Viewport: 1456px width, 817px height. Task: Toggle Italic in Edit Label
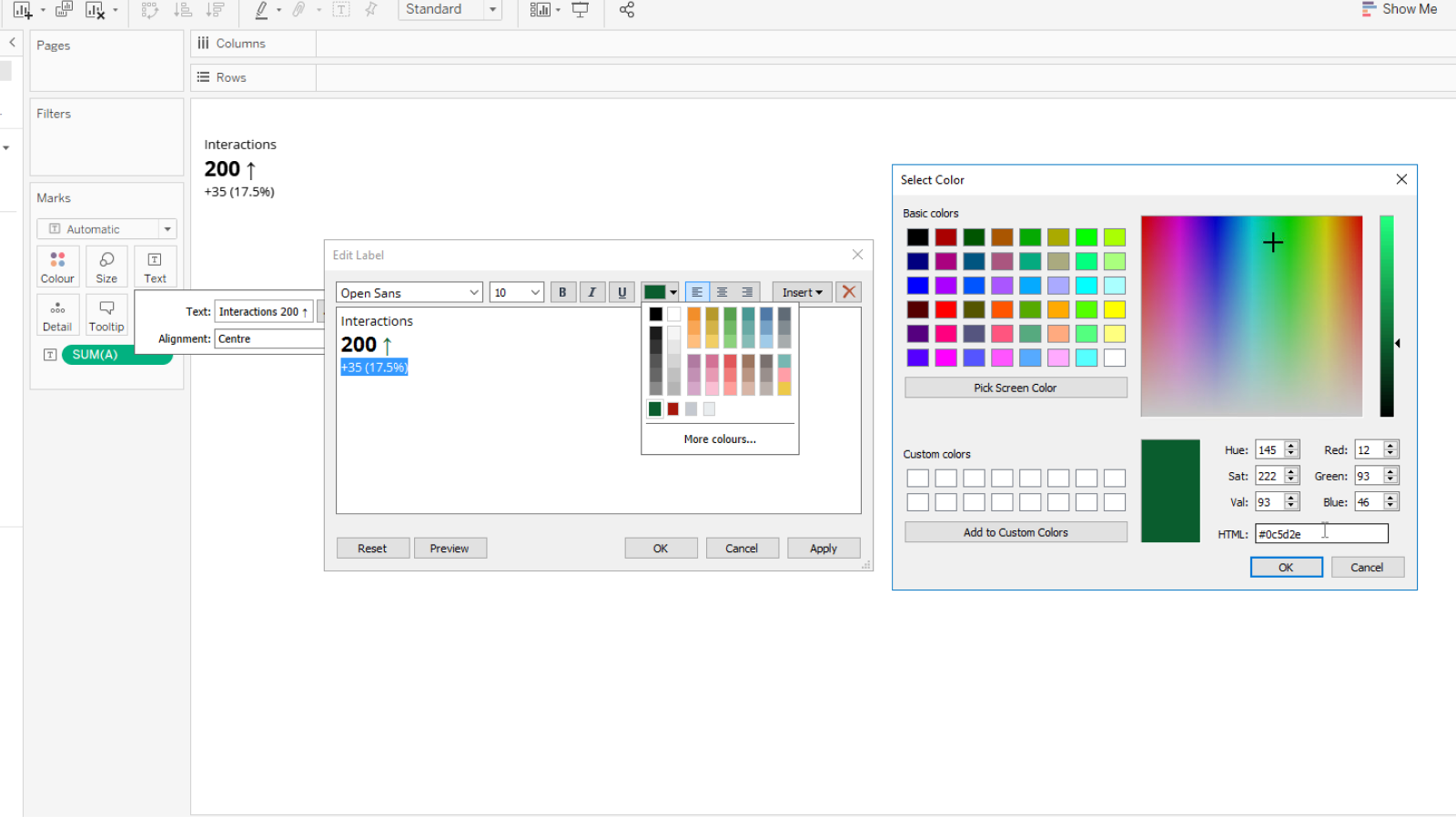(592, 293)
